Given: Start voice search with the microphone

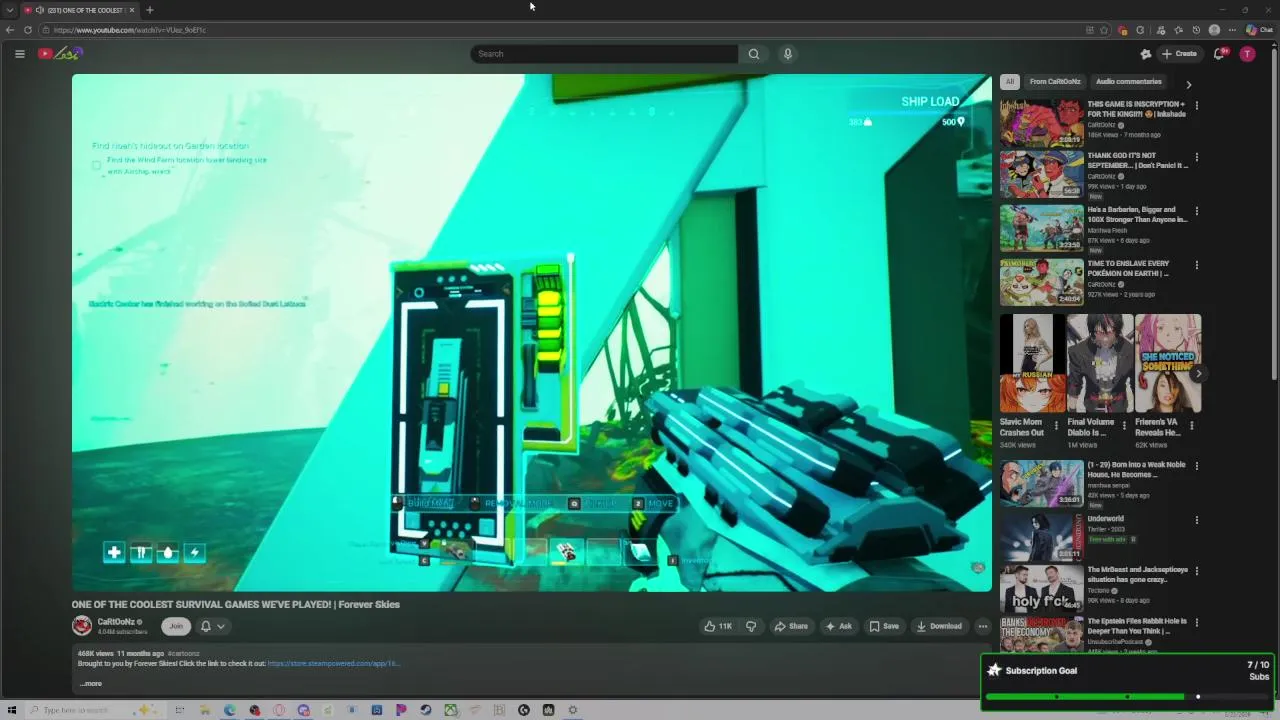Looking at the screenshot, I should (x=788, y=54).
